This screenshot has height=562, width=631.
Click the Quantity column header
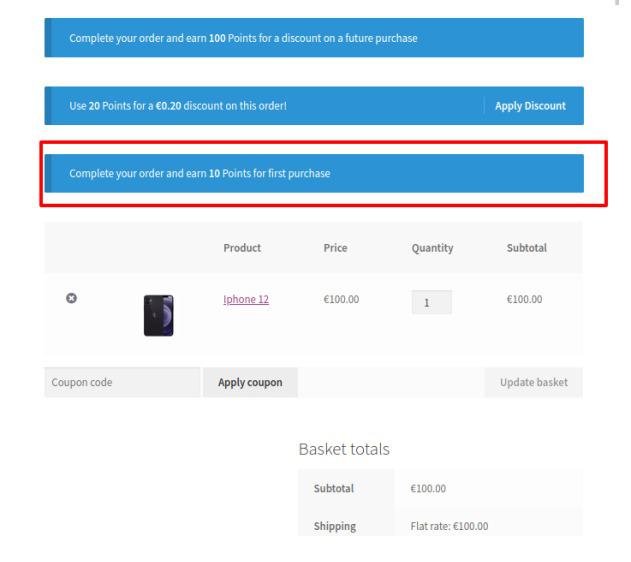pyautogui.click(x=432, y=248)
